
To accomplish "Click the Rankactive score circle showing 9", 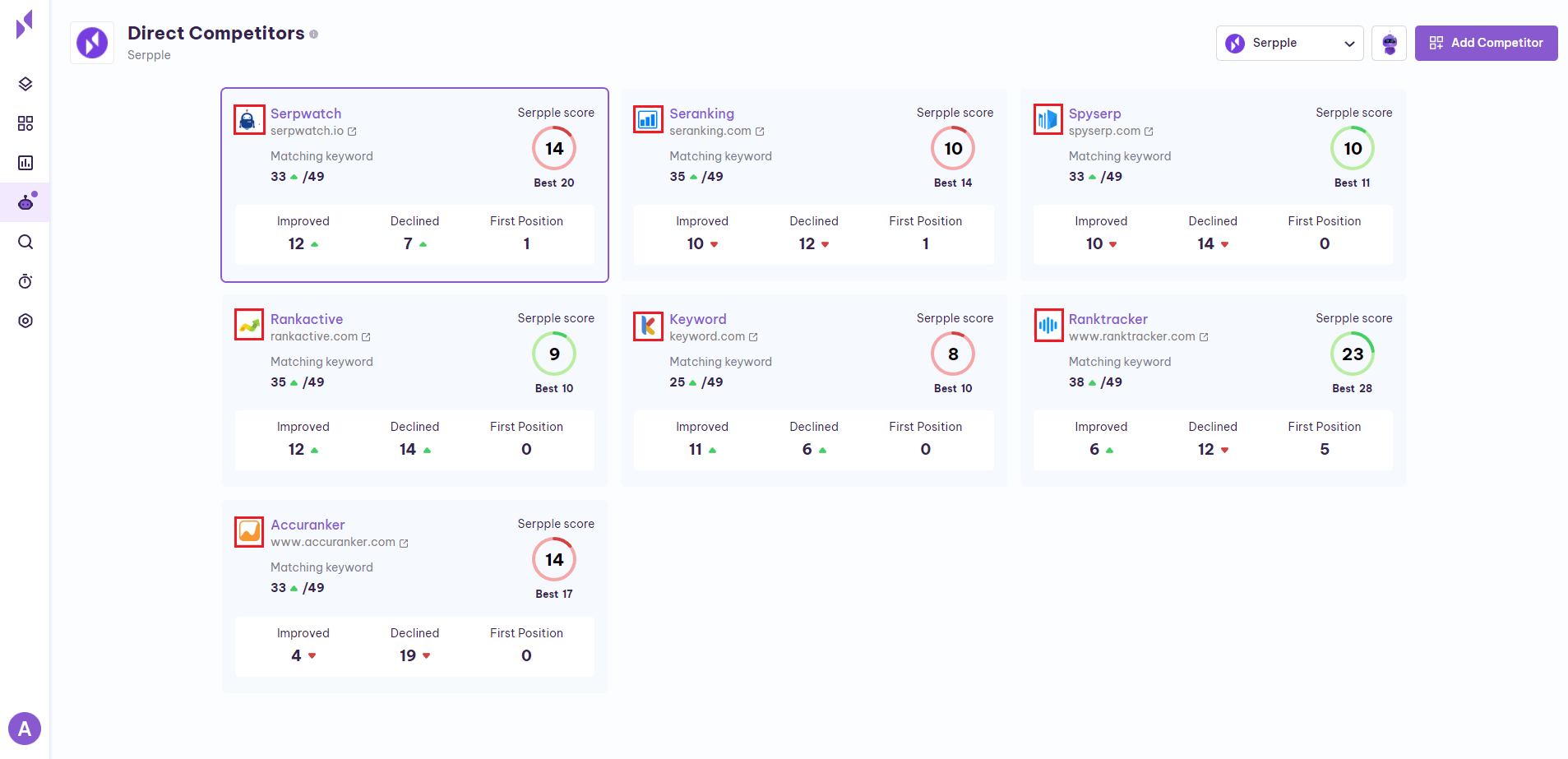I will pyautogui.click(x=554, y=354).
